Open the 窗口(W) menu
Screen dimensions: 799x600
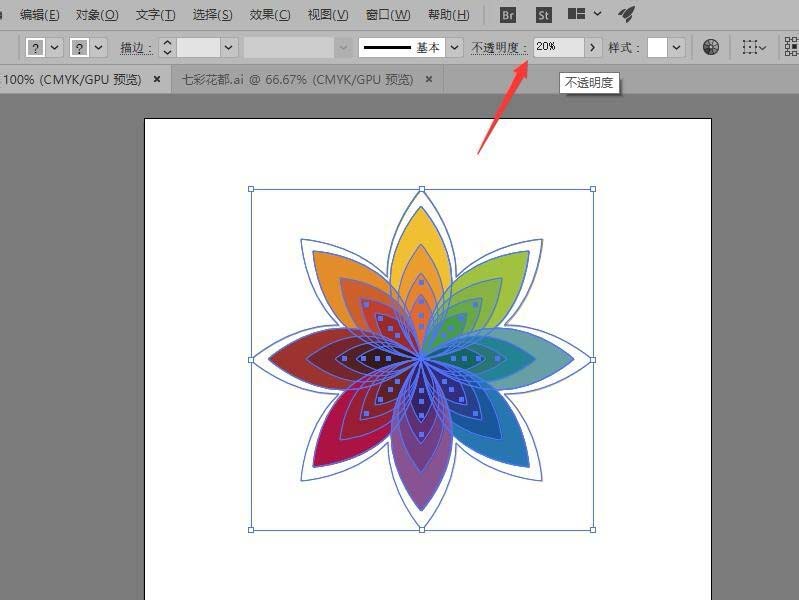[x=388, y=15]
